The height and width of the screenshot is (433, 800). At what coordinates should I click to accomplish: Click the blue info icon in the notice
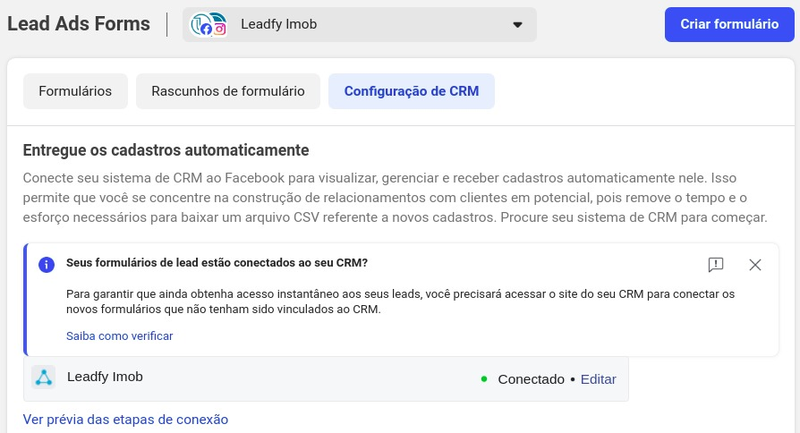[46, 265]
